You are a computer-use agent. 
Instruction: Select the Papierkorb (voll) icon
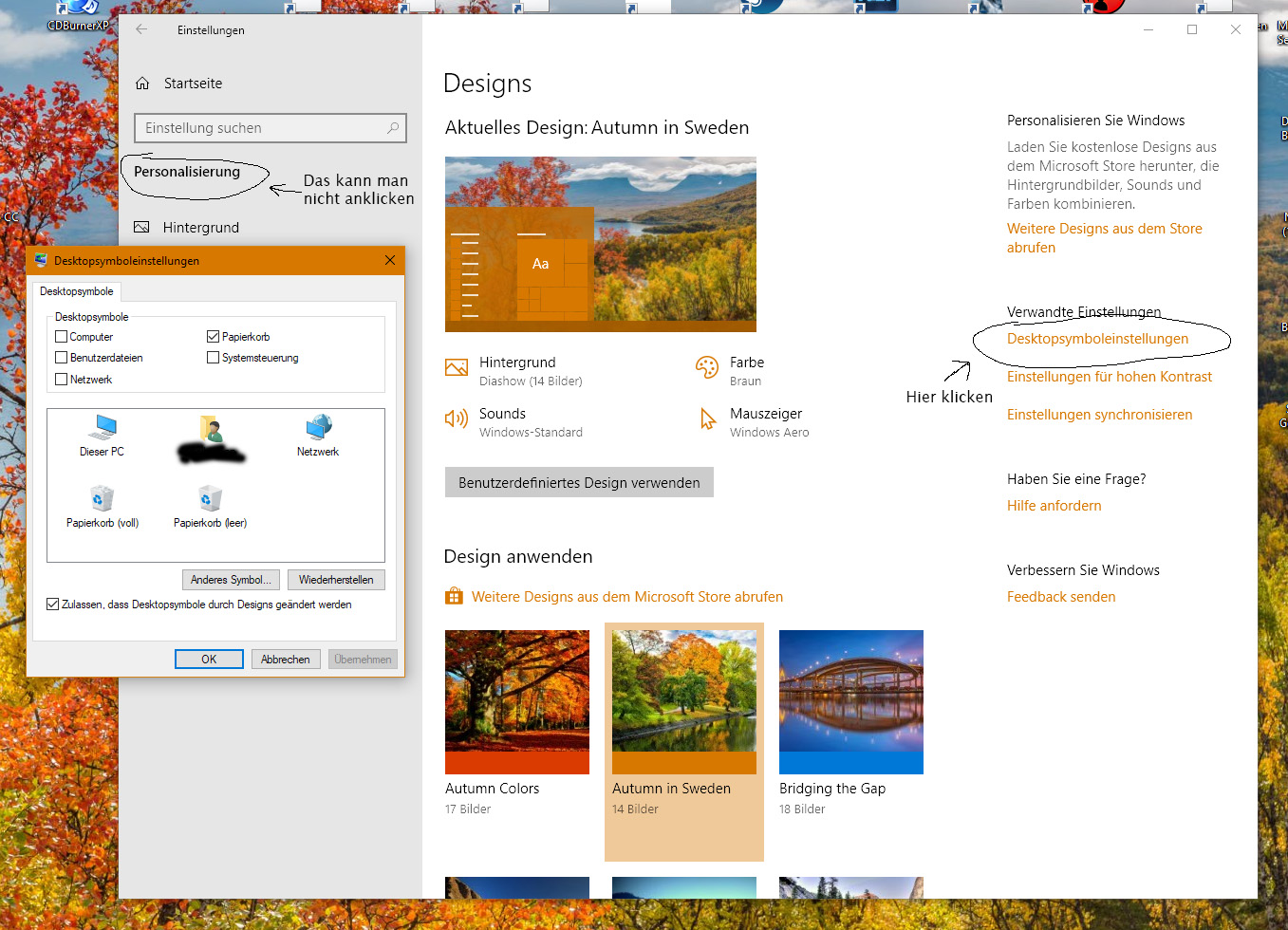pyautogui.click(x=103, y=498)
